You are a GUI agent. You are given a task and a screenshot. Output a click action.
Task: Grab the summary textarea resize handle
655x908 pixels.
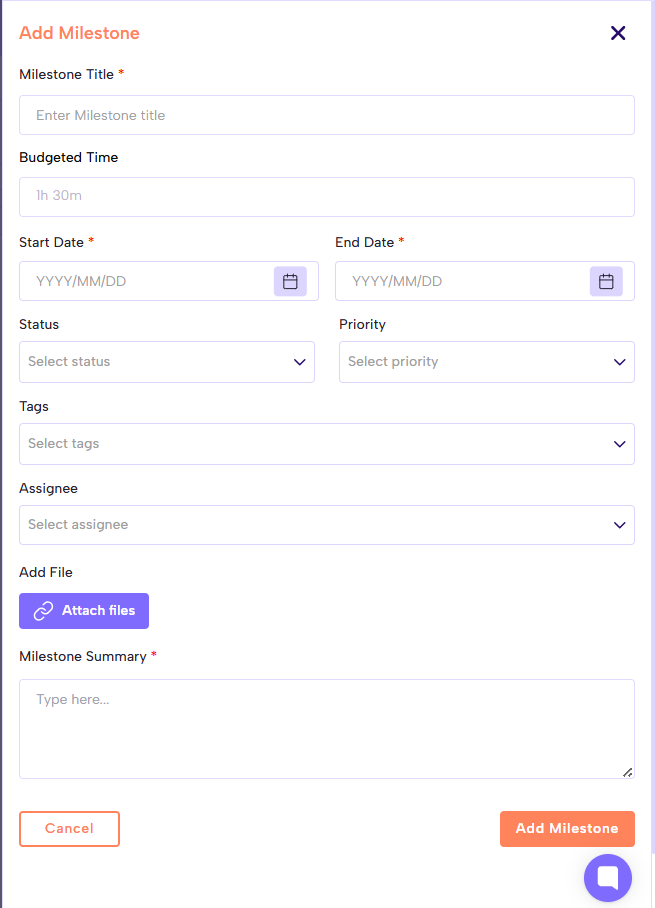click(627, 772)
